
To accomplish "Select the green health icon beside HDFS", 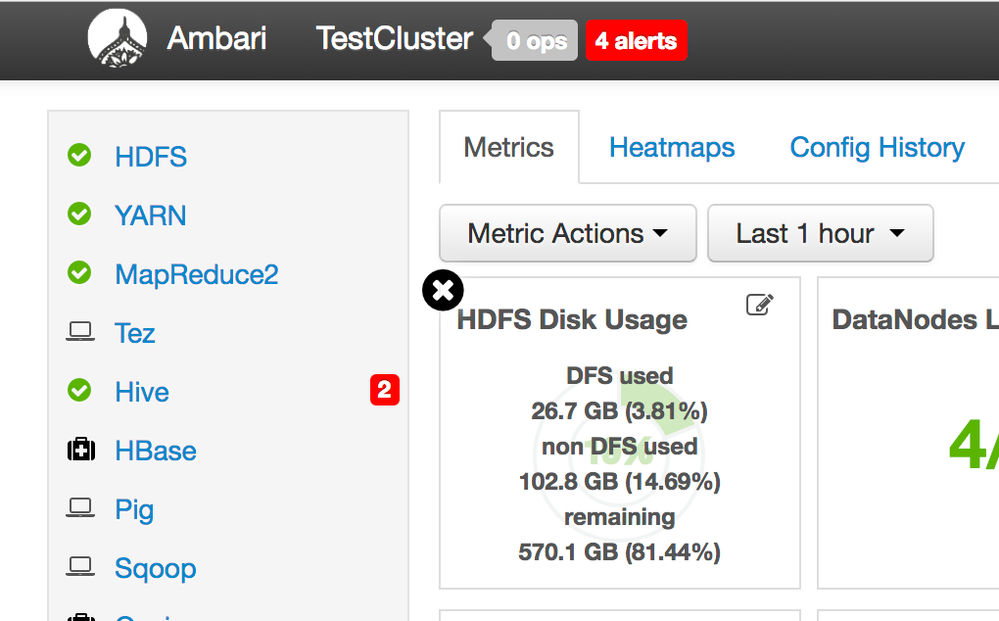I will (x=79, y=156).
